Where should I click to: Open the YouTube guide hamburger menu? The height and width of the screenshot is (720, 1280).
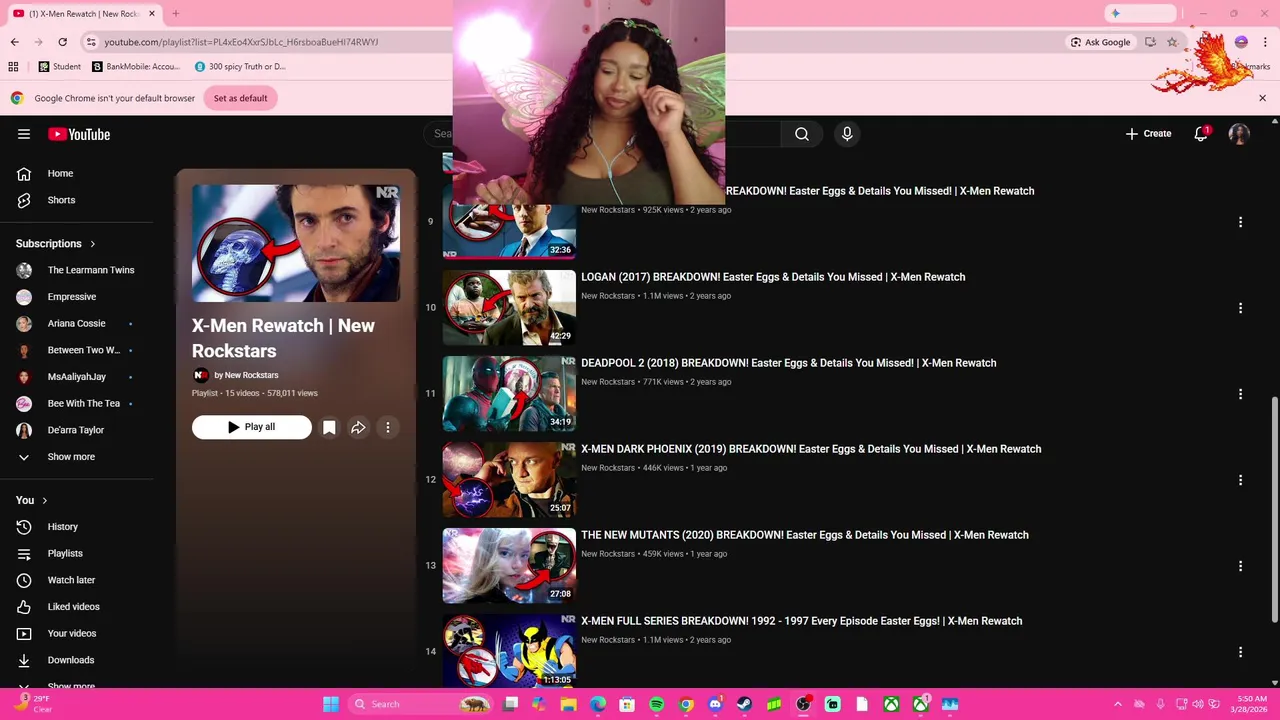point(24,134)
